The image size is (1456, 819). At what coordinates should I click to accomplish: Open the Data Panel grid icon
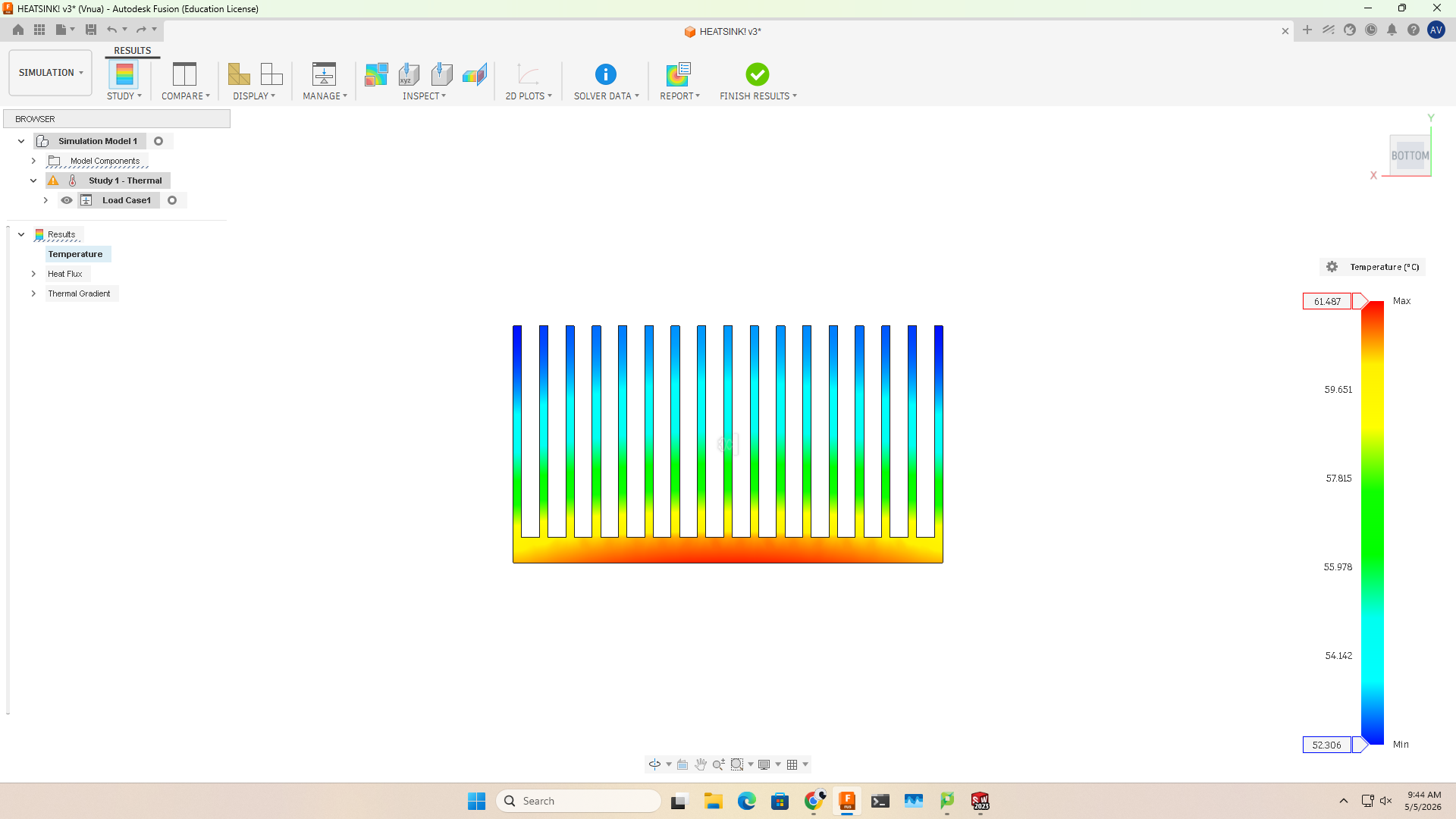pos(39,30)
